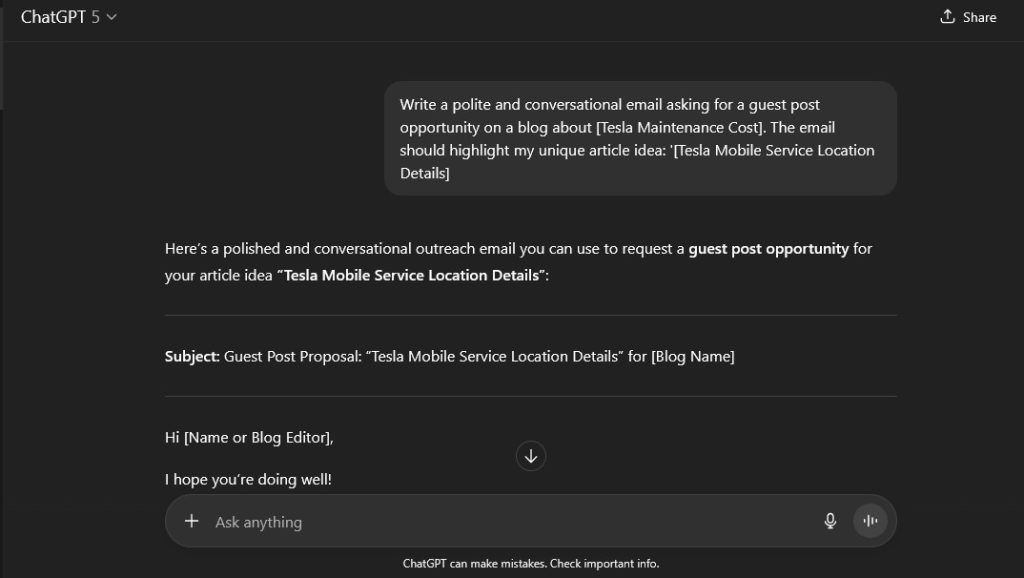
Task: Select the user's prompt bubble
Action: pyautogui.click(x=640, y=138)
